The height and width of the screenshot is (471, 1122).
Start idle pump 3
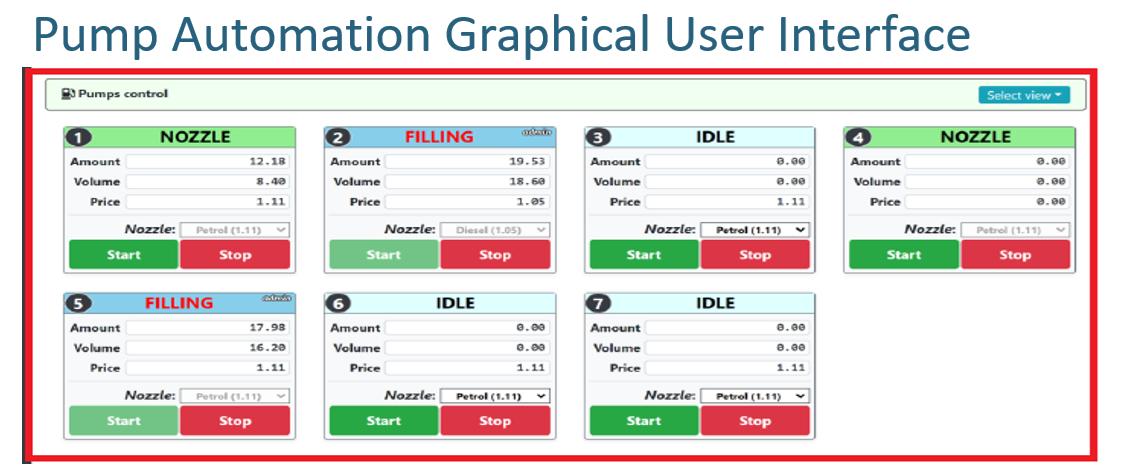click(643, 255)
